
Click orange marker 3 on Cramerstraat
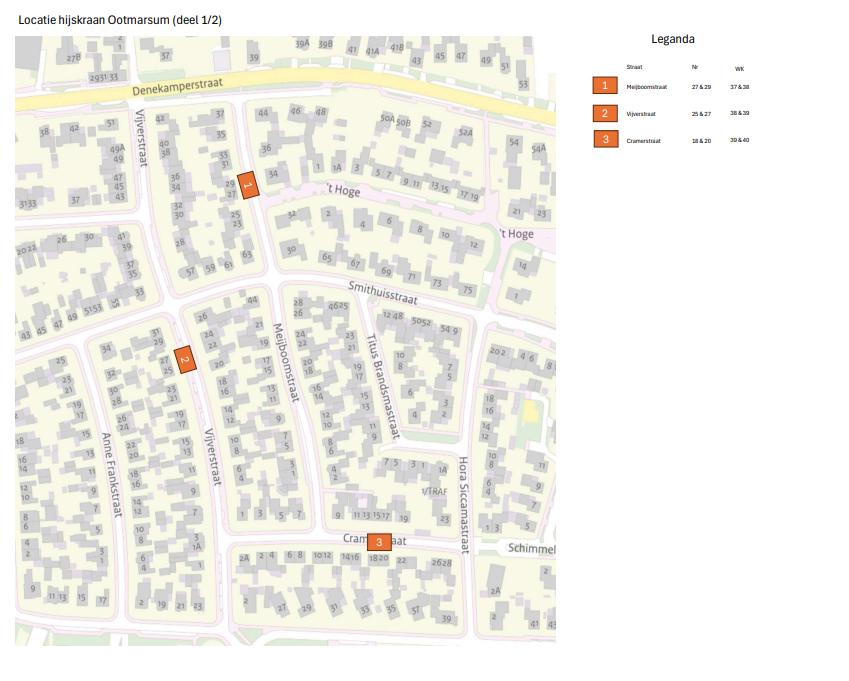click(379, 542)
